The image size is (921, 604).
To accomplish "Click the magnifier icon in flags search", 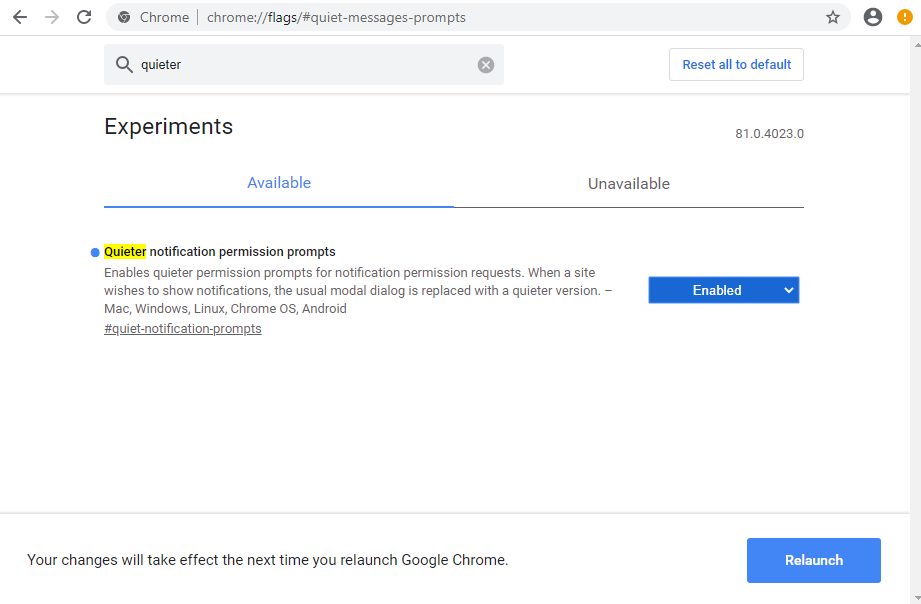I will 124,64.
